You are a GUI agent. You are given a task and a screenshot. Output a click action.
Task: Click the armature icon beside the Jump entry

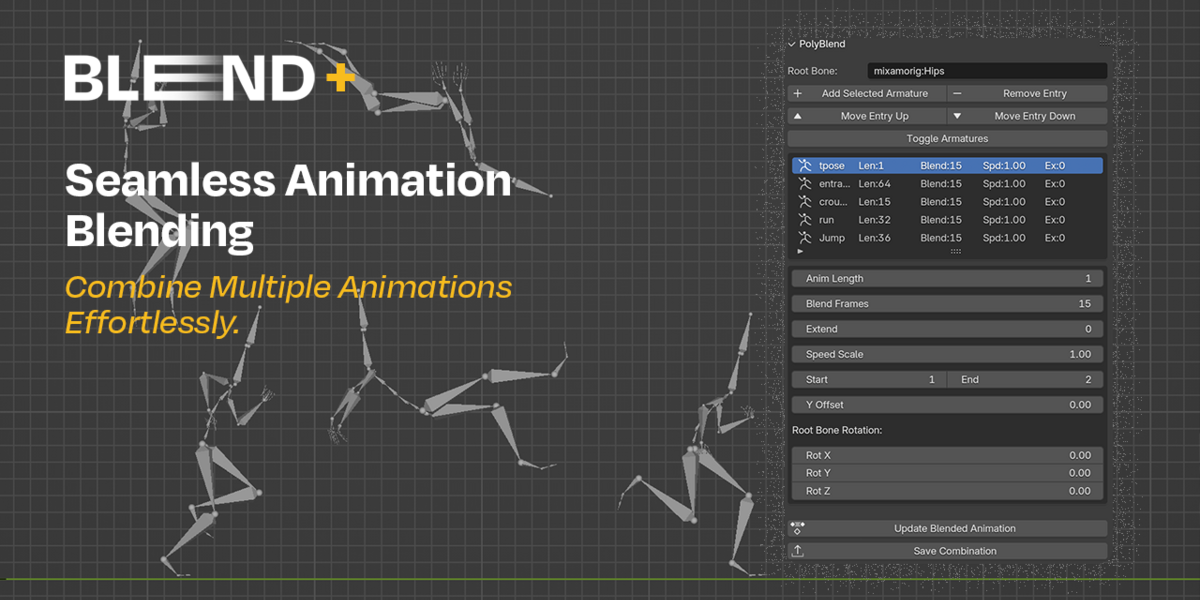pos(804,238)
